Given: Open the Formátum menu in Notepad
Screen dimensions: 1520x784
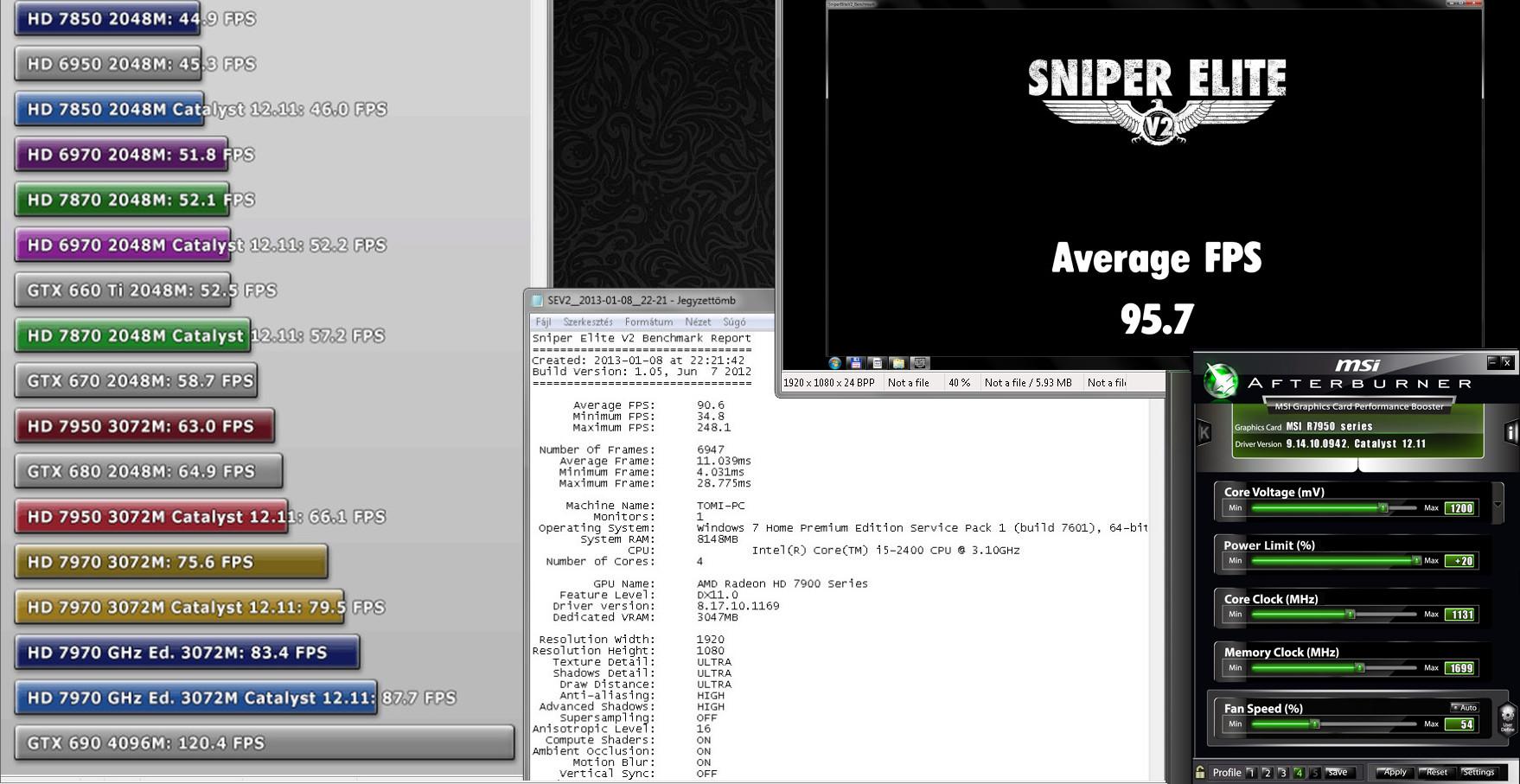Looking at the screenshot, I should (x=648, y=322).
